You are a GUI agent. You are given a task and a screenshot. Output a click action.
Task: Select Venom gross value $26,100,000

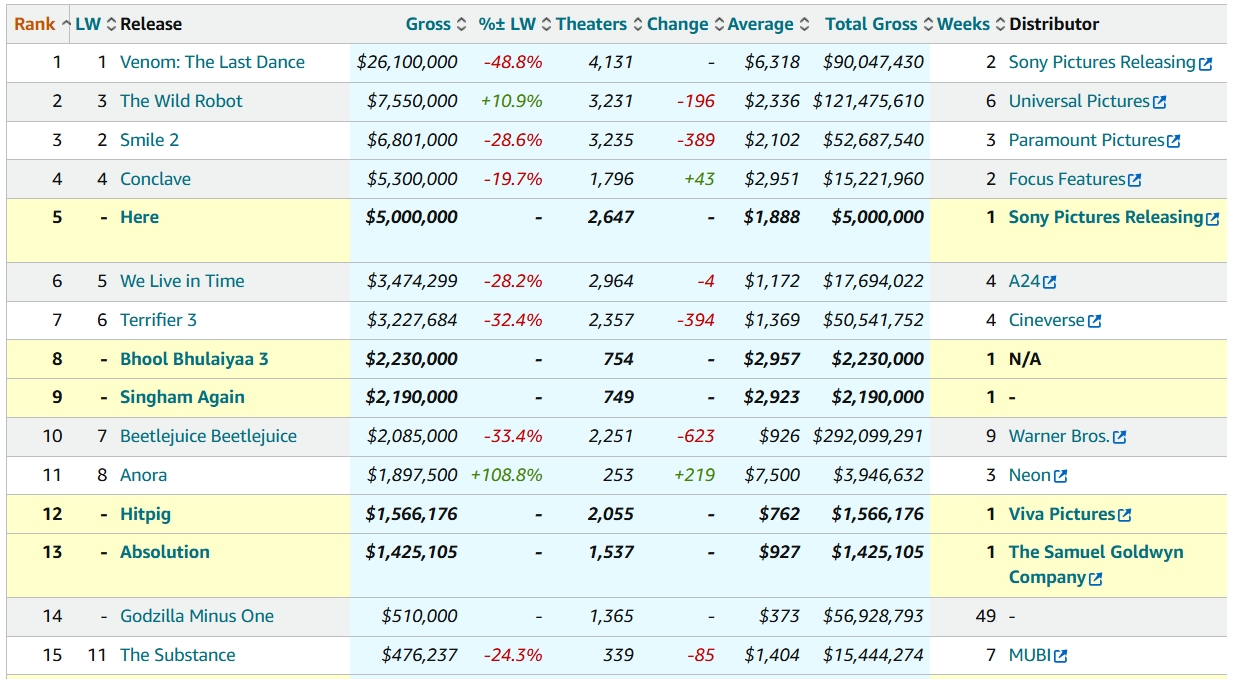pos(407,62)
